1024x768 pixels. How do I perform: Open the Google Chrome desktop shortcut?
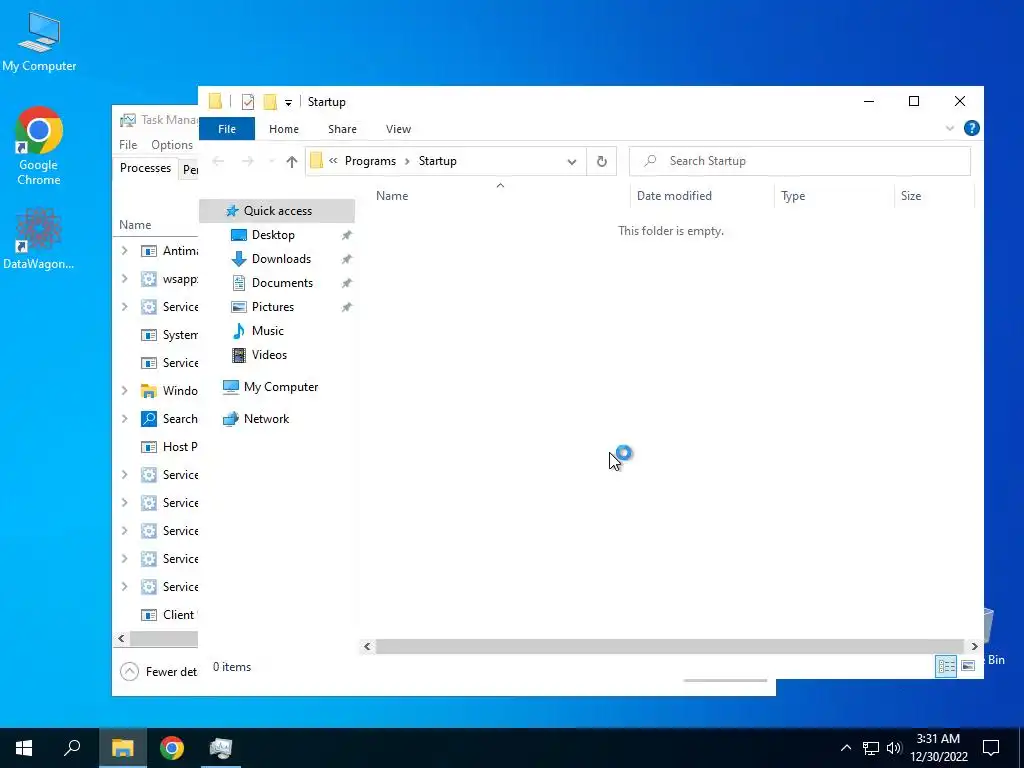tap(39, 145)
